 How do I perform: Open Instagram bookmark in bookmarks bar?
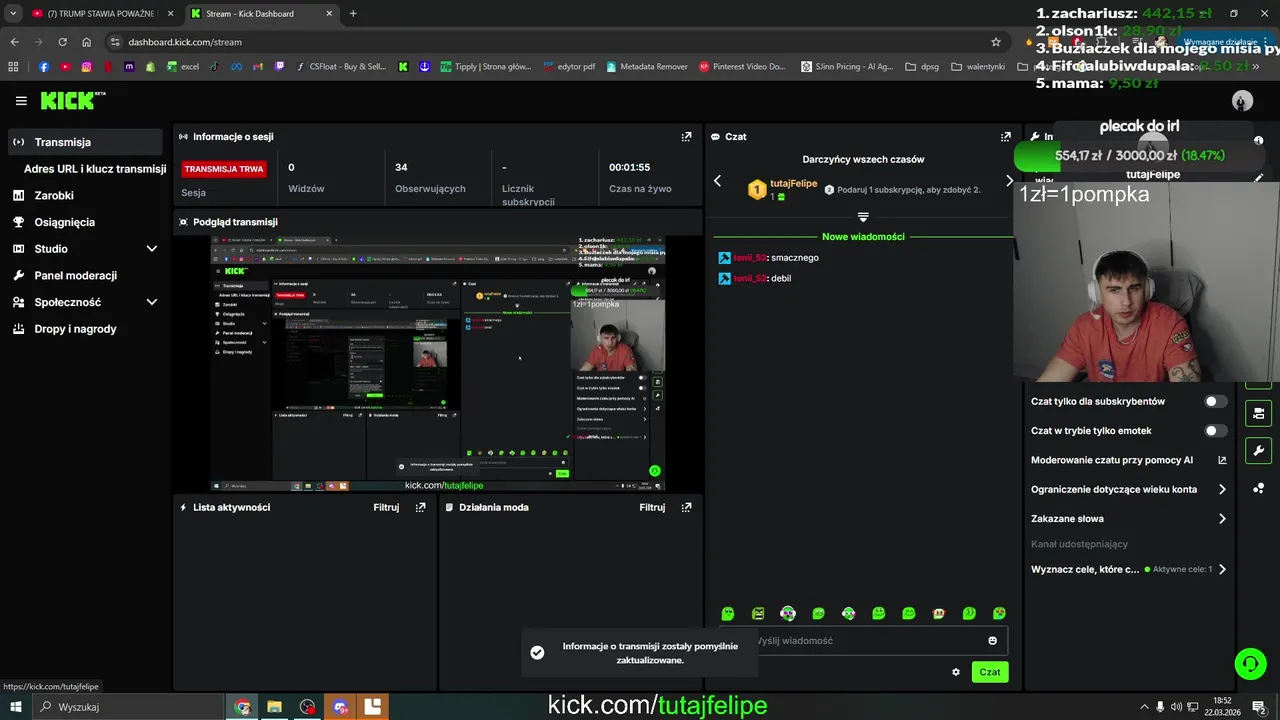tap(87, 67)
